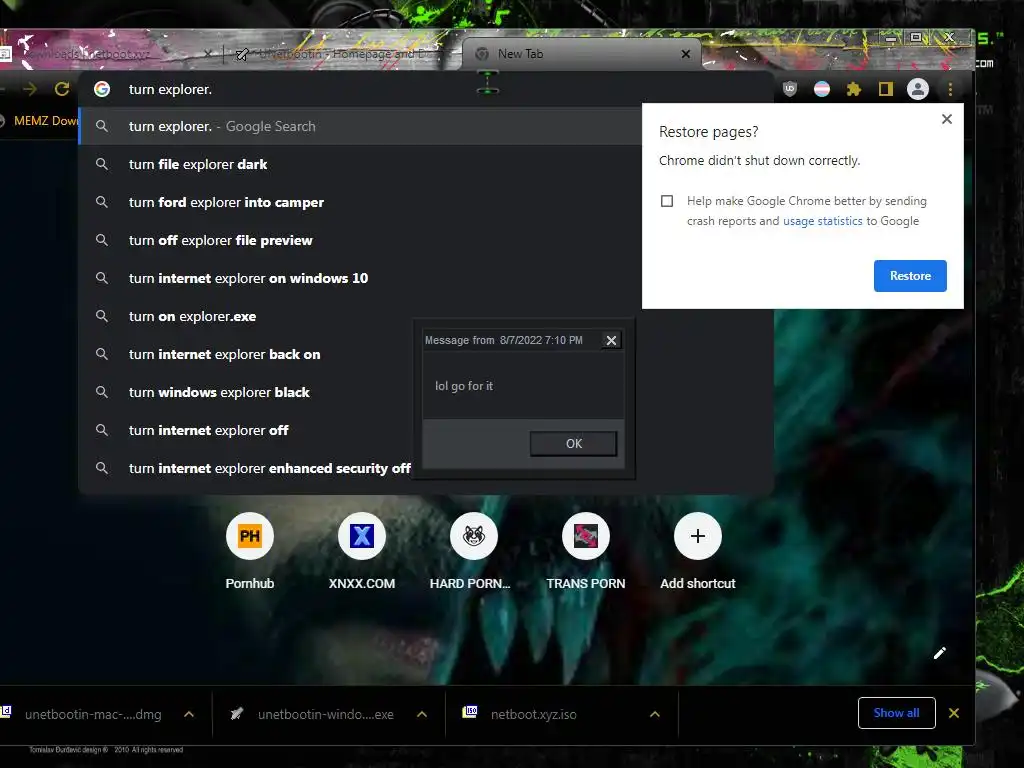
Task: Click the Restore button
Action: tap(910, 276)
